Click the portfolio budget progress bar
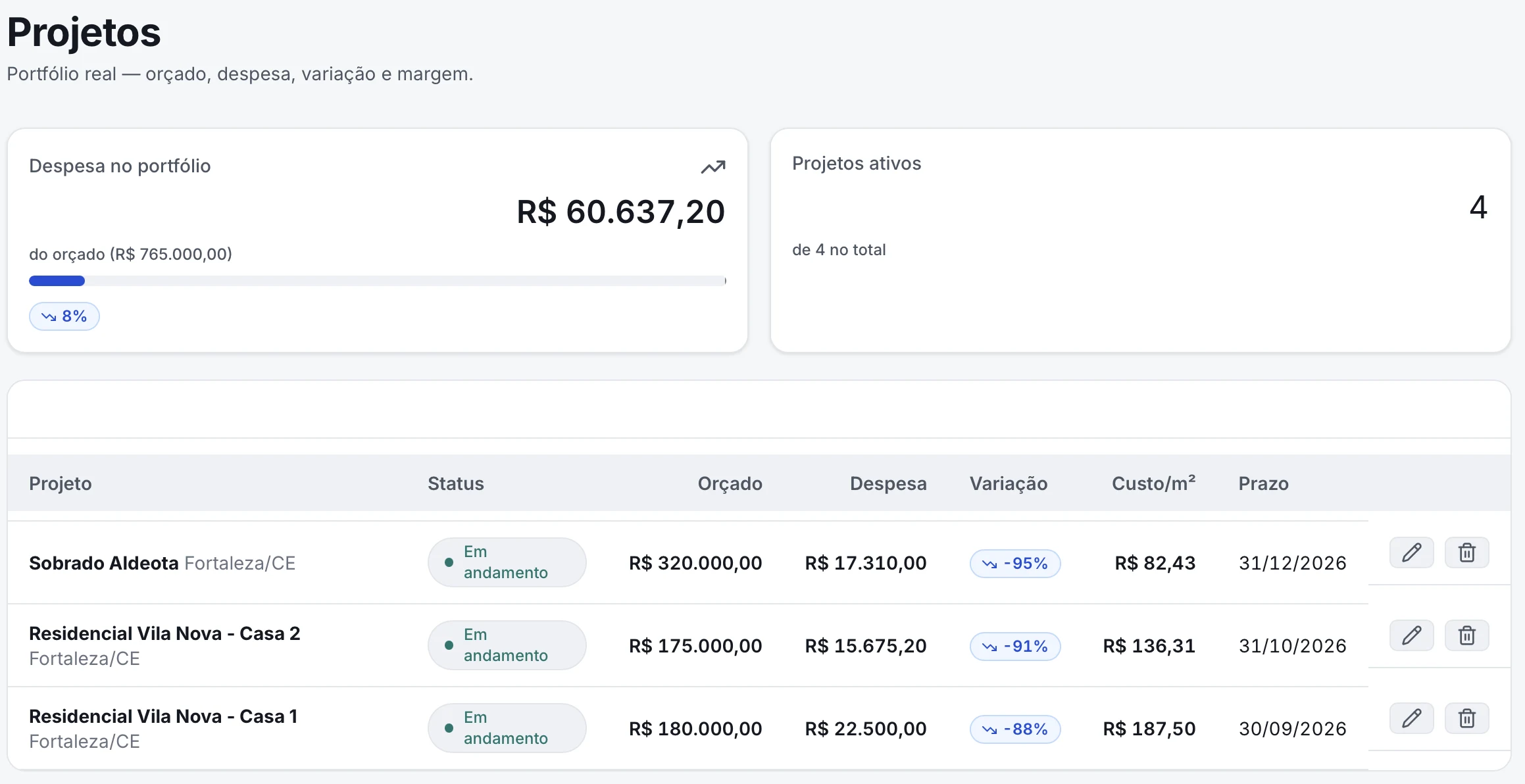The height and width of the screenshot is (784, 1525). [378, 281]
